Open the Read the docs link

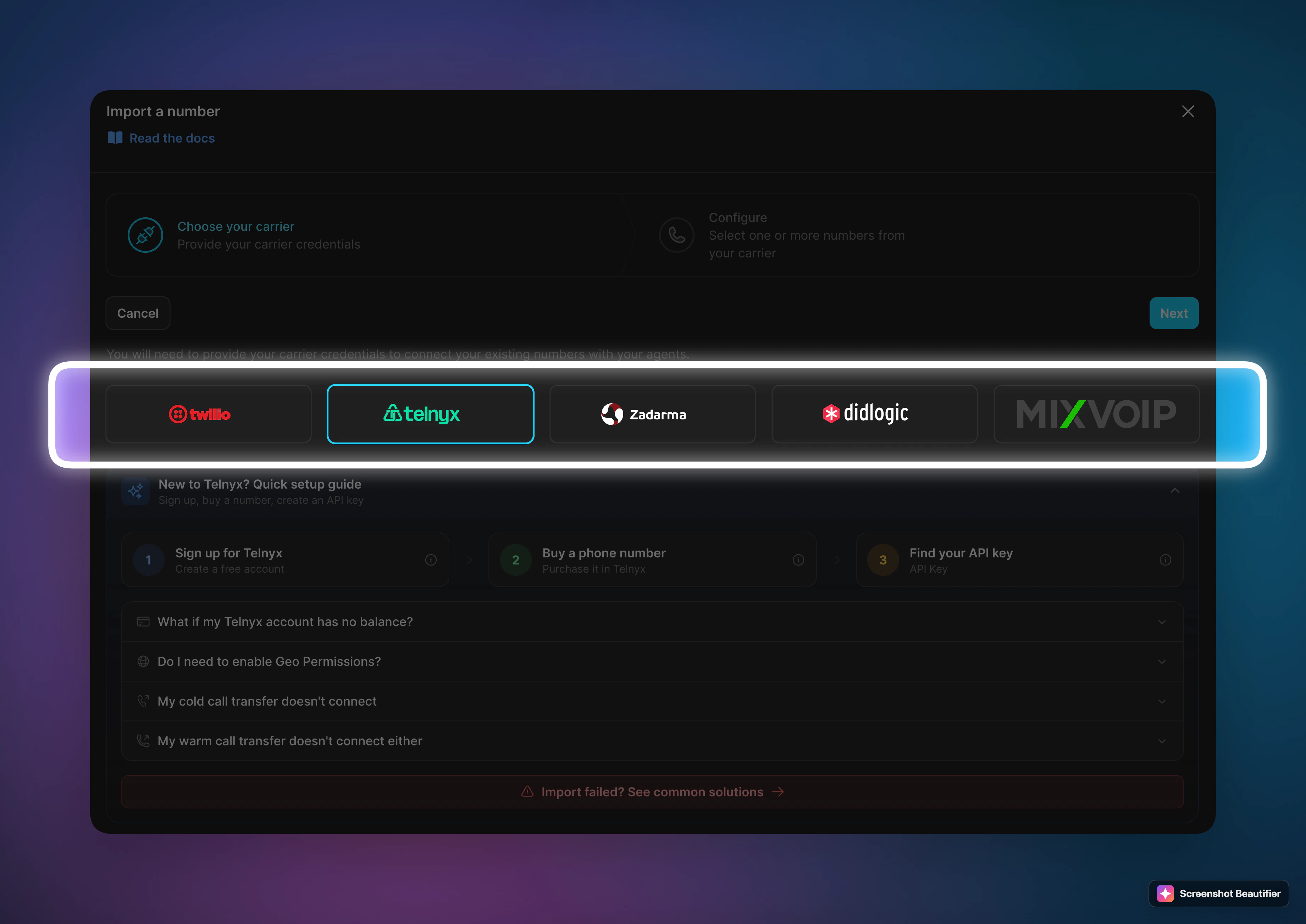click(x=172, y=138)
